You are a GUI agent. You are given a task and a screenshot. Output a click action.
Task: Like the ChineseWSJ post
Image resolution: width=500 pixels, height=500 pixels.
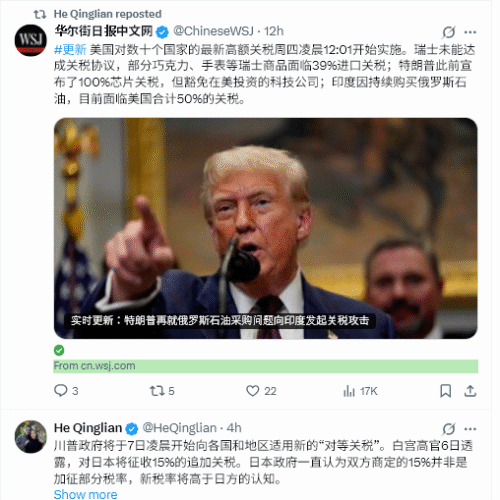pos(261,391)
